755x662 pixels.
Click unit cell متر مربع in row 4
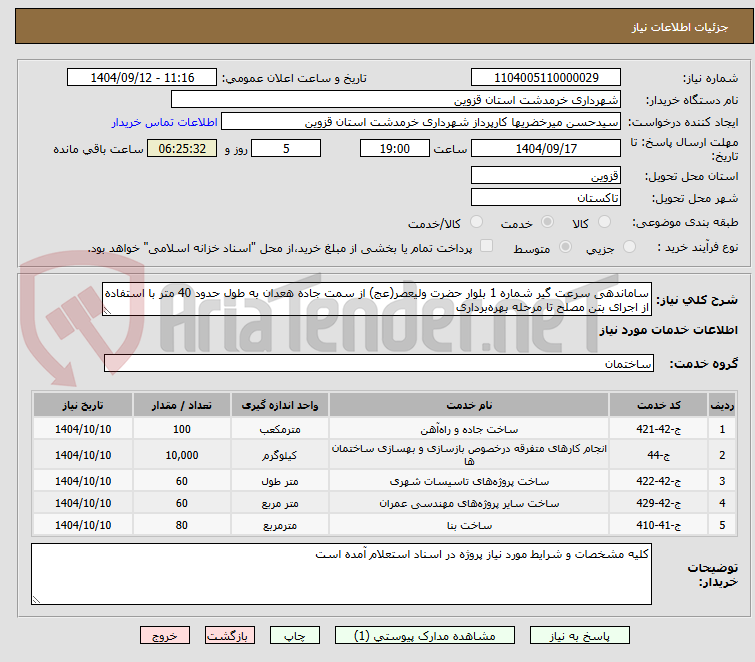[x=280, y=503]
